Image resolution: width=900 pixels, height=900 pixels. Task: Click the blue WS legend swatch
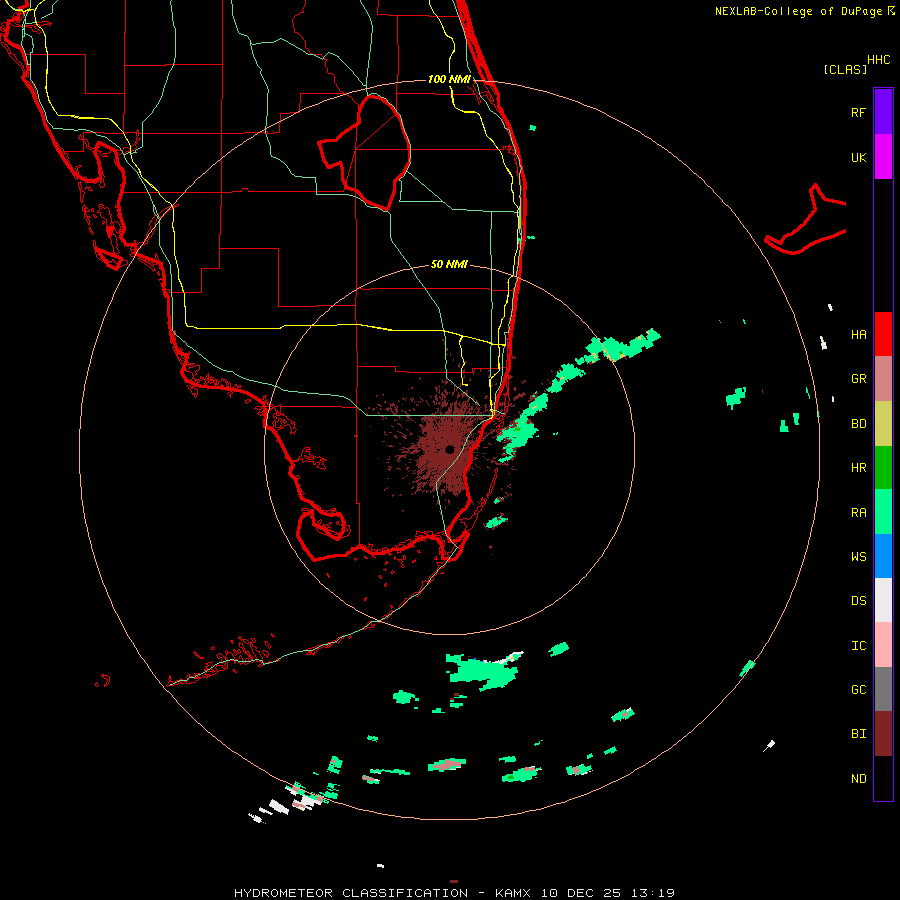coord(883,556)
